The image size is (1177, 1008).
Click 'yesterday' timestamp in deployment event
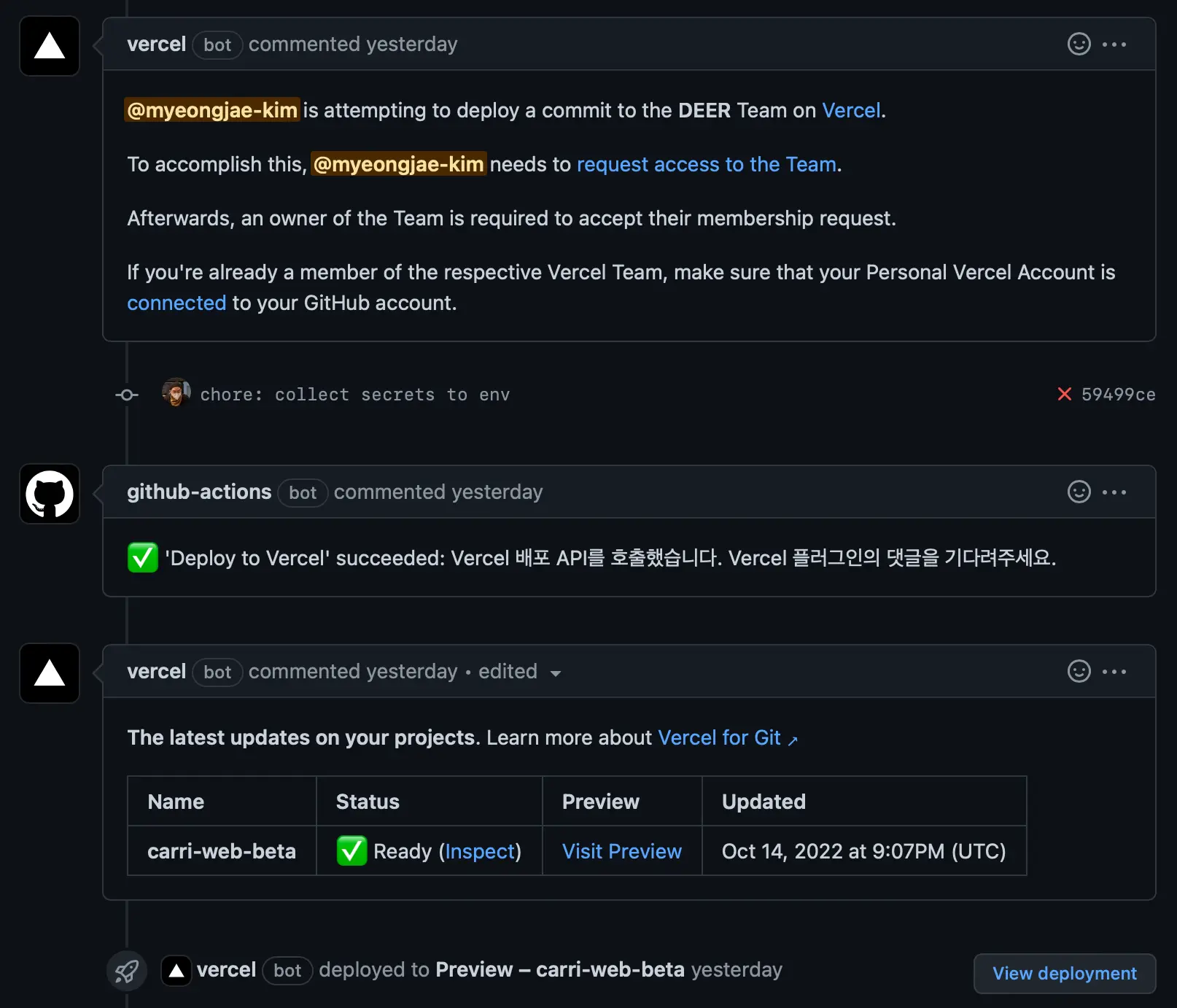coord(737,970)
